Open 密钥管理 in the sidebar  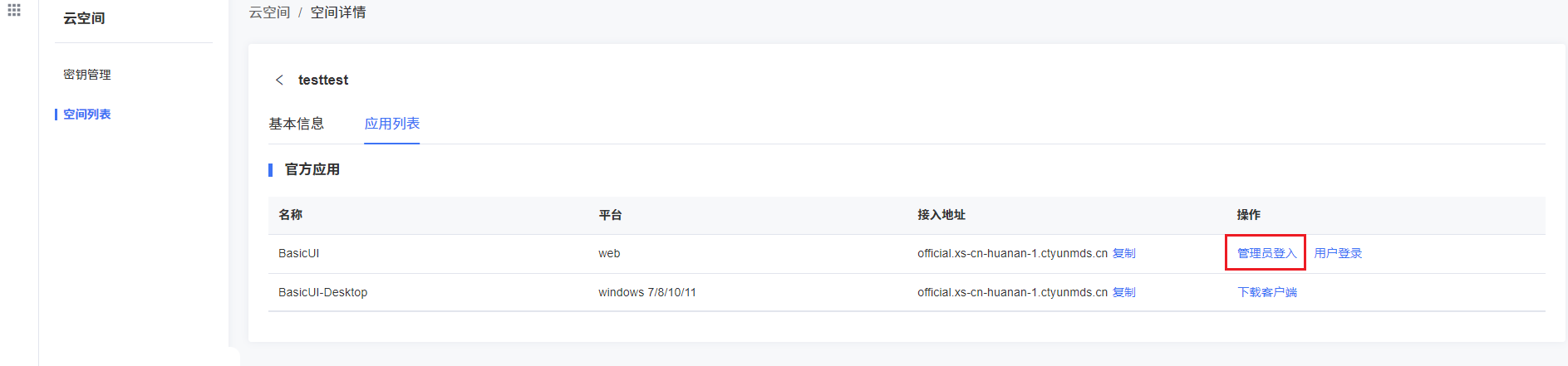[87, 75]
